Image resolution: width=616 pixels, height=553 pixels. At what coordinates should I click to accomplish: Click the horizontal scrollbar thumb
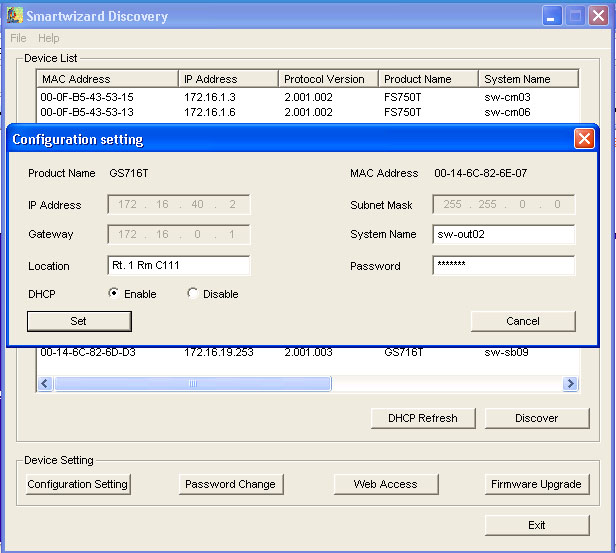[192, 383]
